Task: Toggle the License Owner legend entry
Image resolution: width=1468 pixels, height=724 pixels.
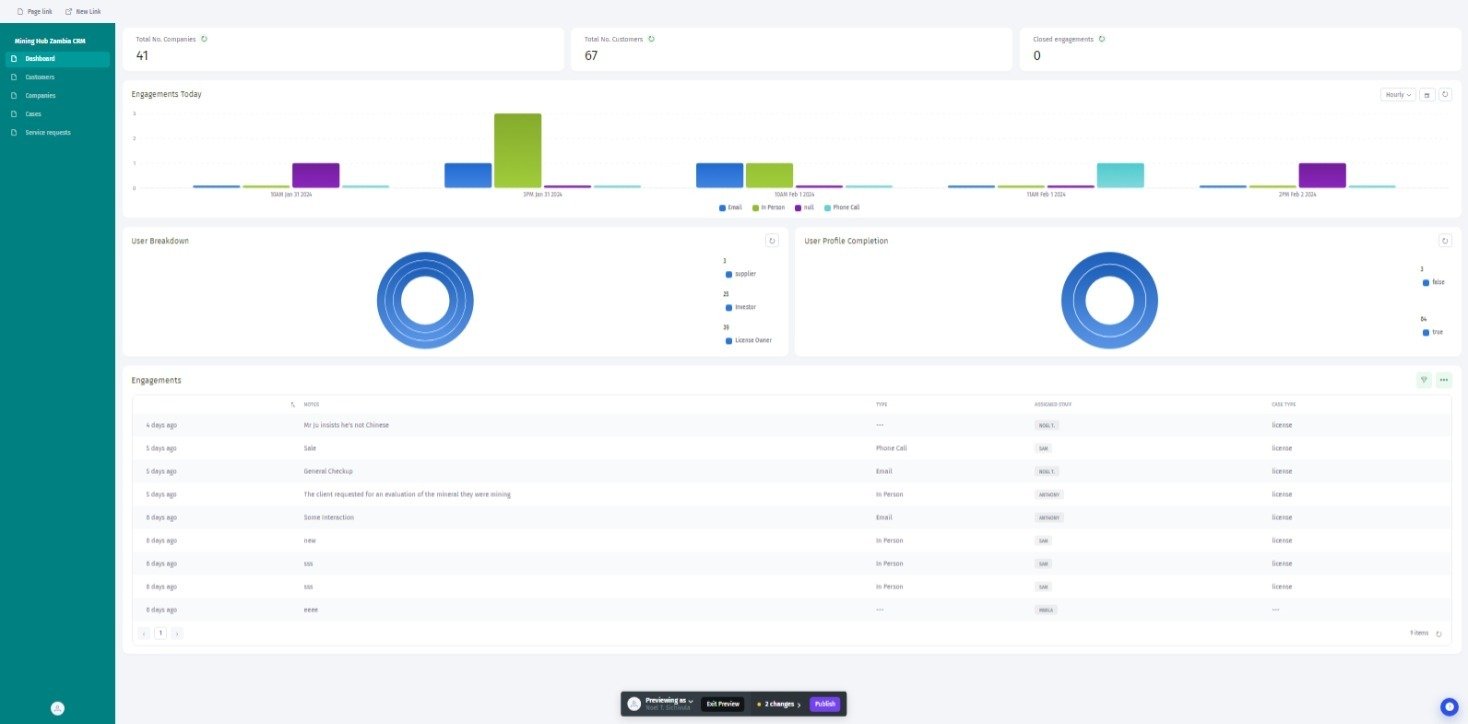Action: coord(748,341)
